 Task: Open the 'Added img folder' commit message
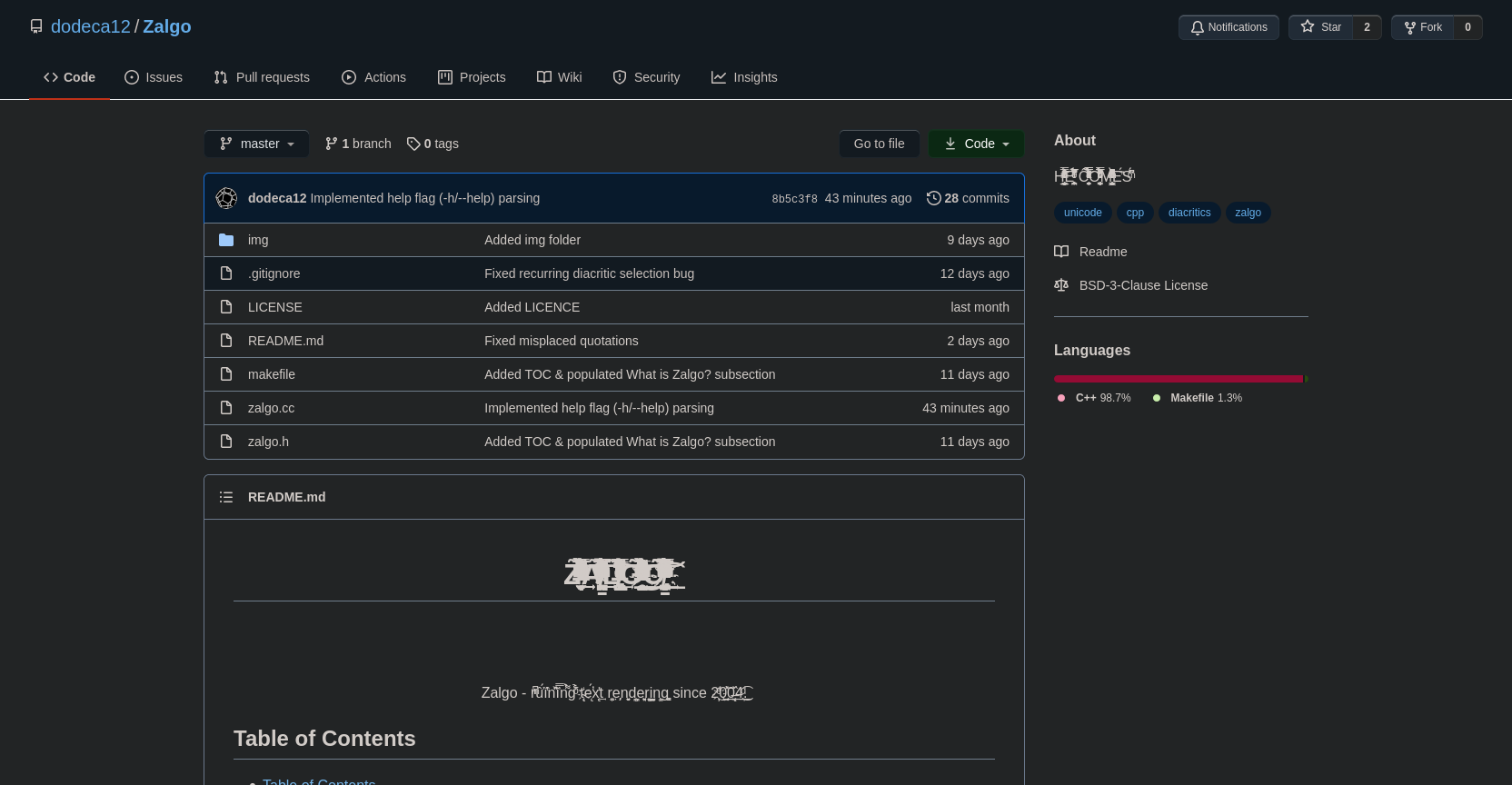point(532,240)
